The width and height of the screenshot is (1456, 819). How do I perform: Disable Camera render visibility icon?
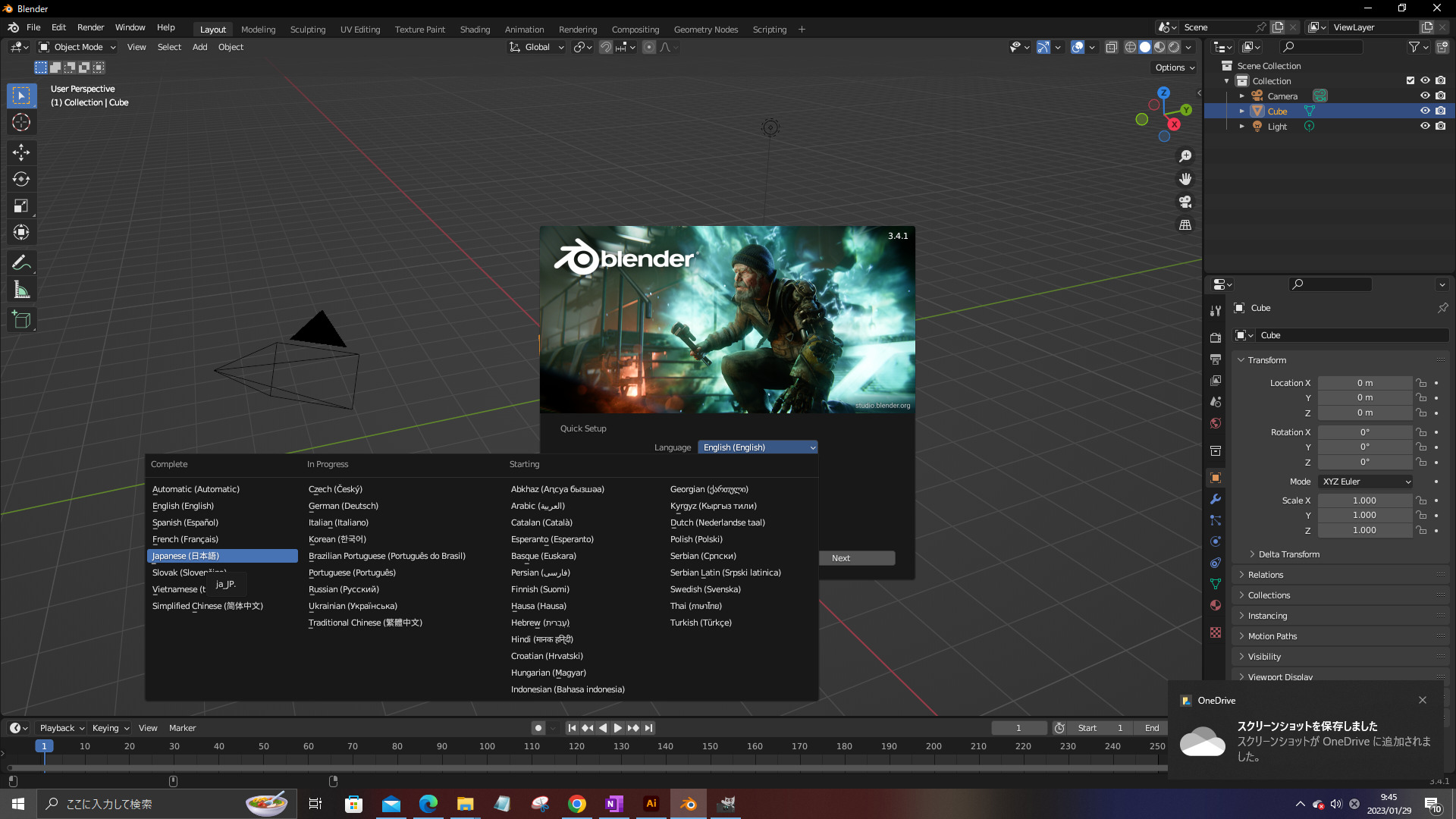[1440, 96]
